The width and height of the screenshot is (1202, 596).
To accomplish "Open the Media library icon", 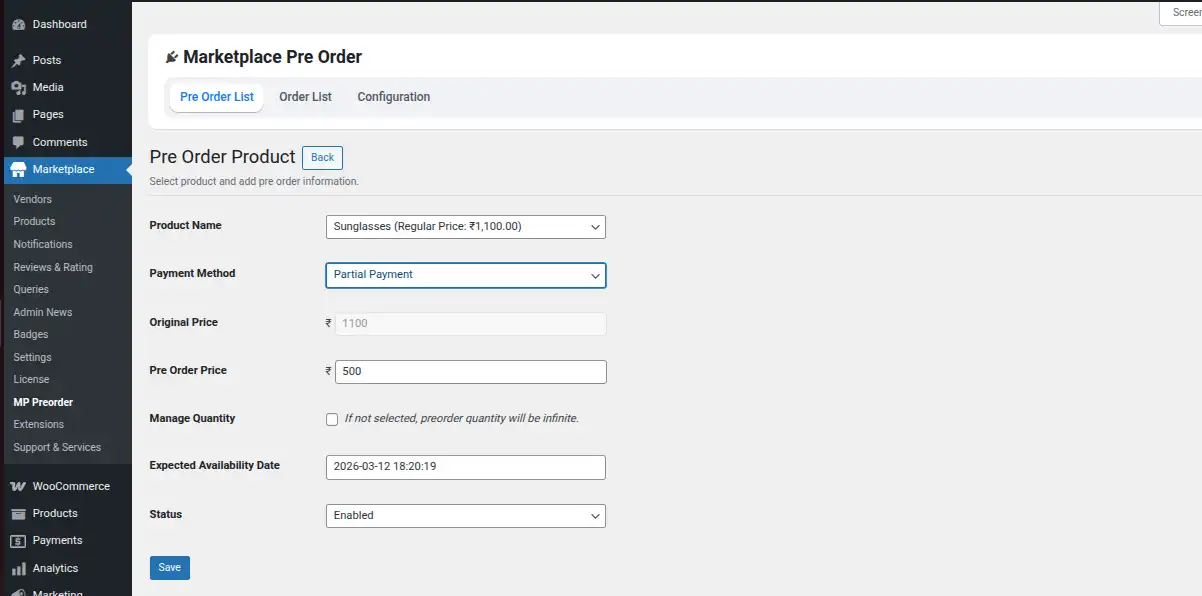I will click(x=20, y=87).
